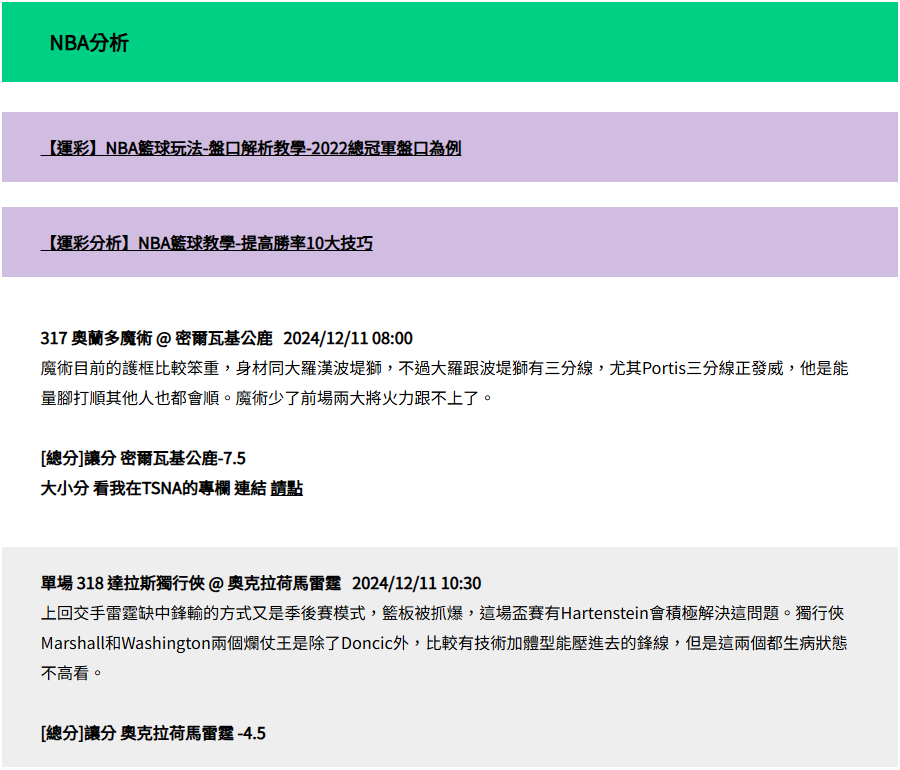Click the line starting Marshall和Washington兩個爛仗王

click(444, 643)
